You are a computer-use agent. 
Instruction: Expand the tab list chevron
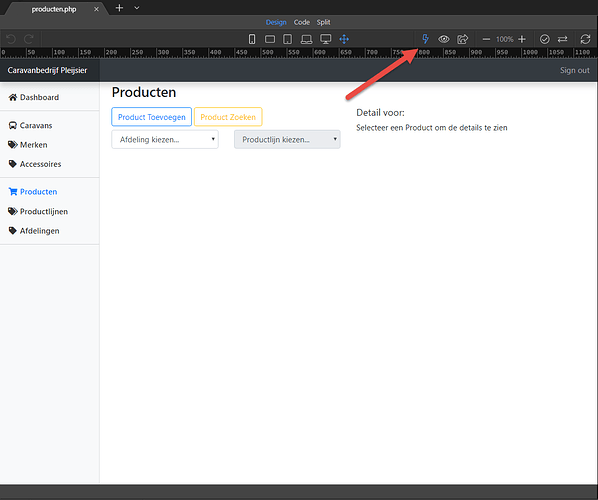click(137, 8)
